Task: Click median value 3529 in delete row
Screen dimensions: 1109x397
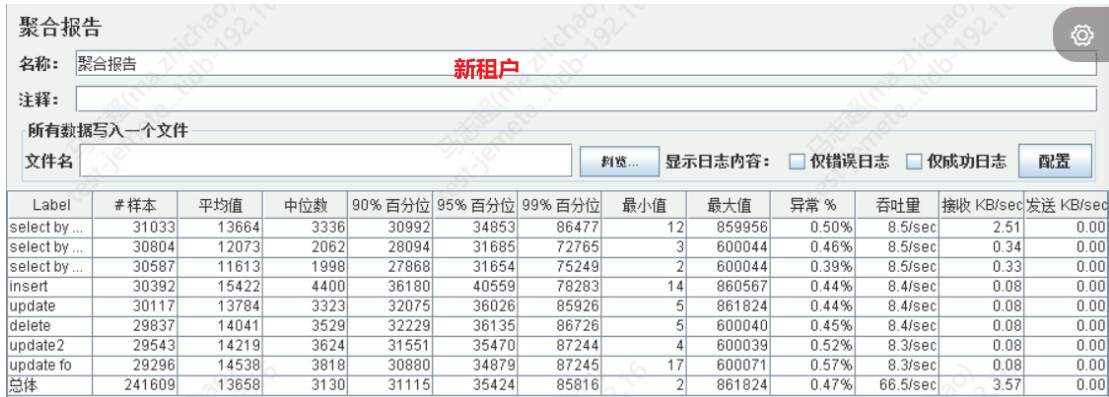Action: [328, 326]
